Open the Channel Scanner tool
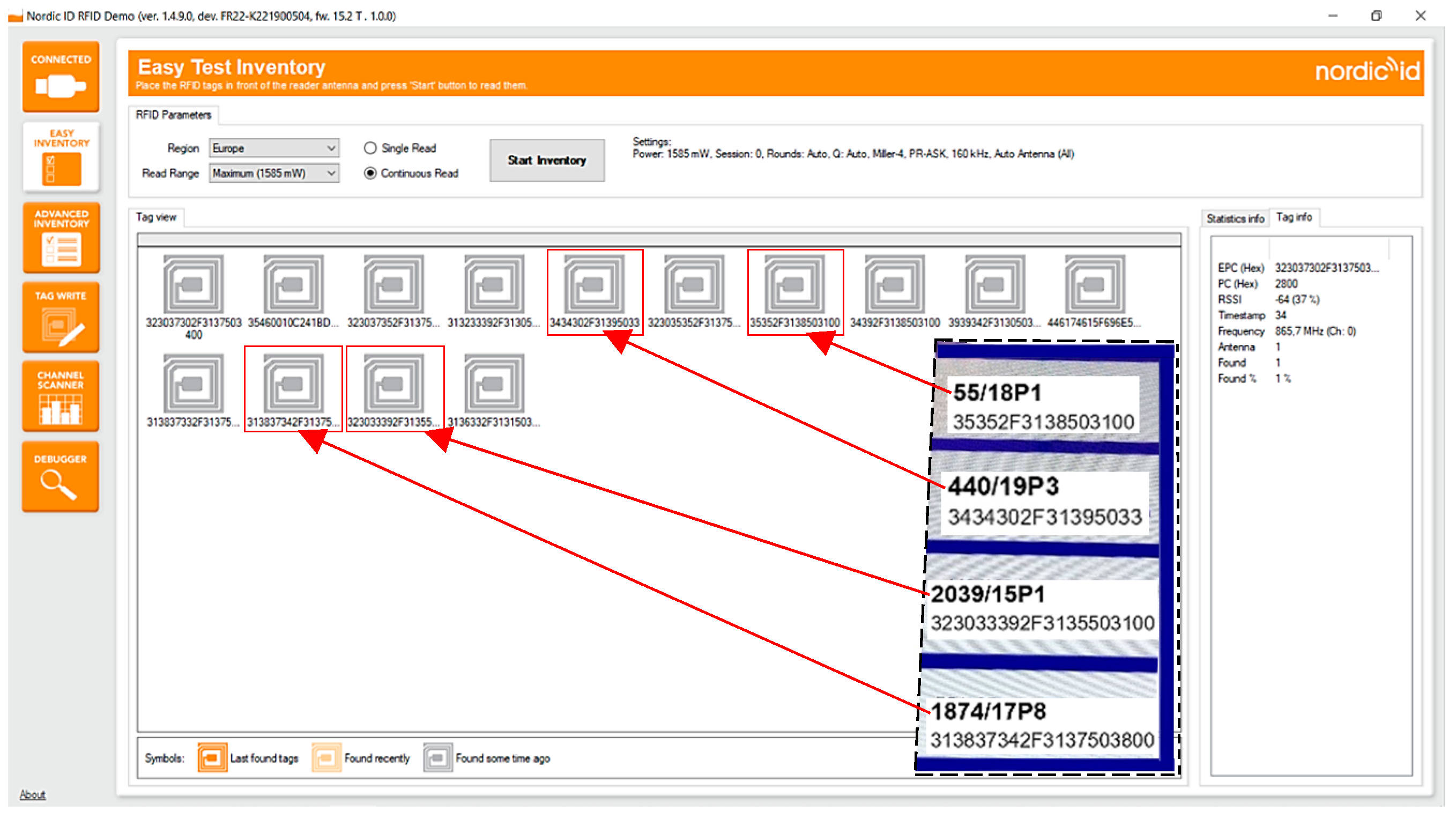The image size is (1456, 818). (x=61, y=396)
